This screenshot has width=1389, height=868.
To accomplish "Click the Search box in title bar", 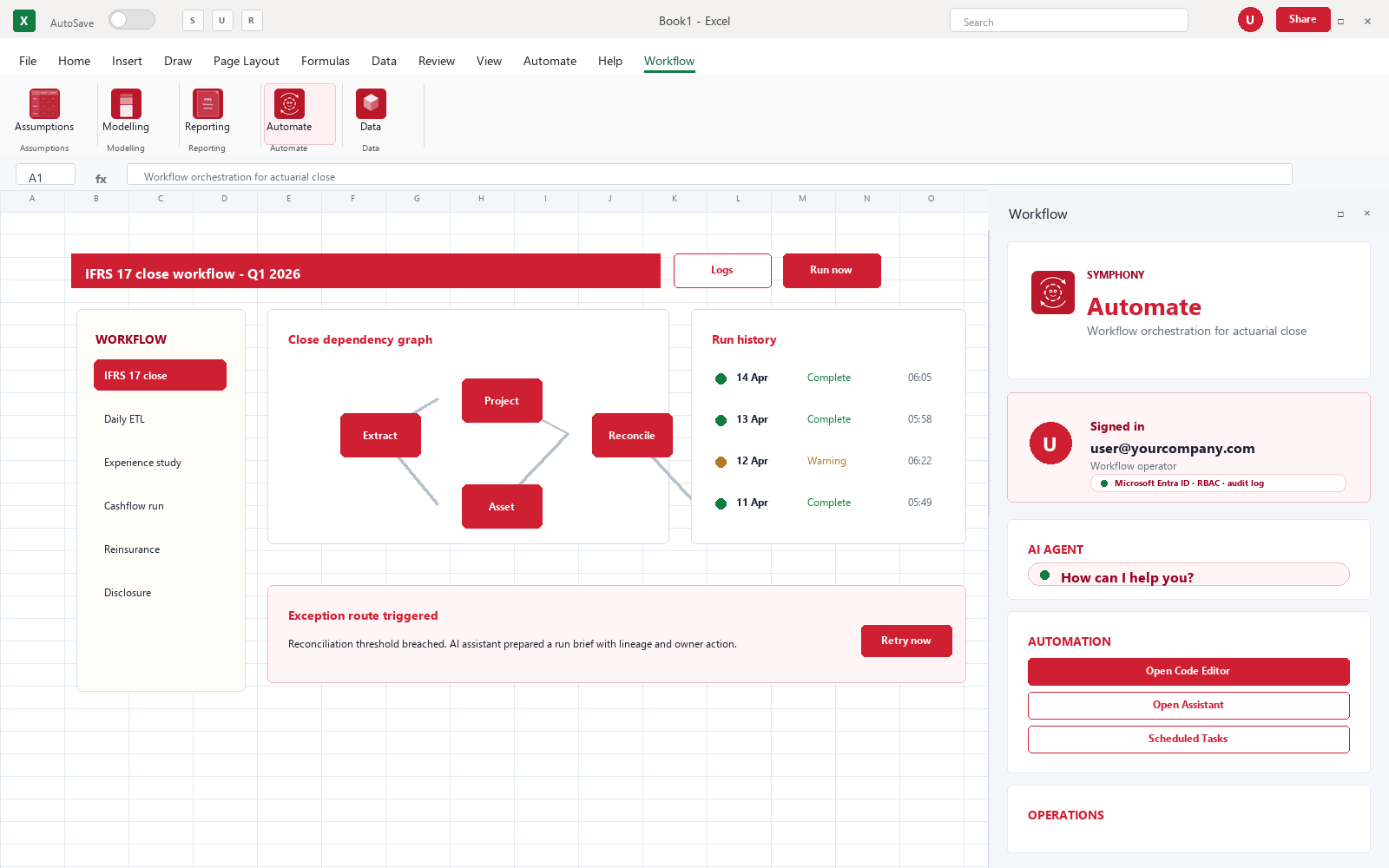I will pyautogui.click(x=1069, y=21).
